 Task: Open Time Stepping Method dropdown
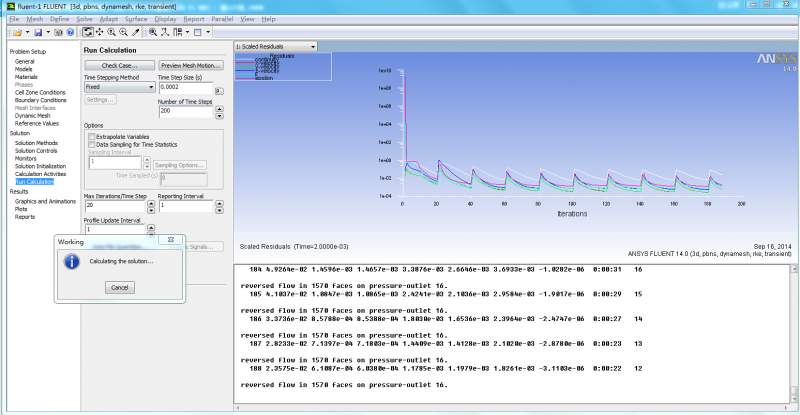[119, 87]
